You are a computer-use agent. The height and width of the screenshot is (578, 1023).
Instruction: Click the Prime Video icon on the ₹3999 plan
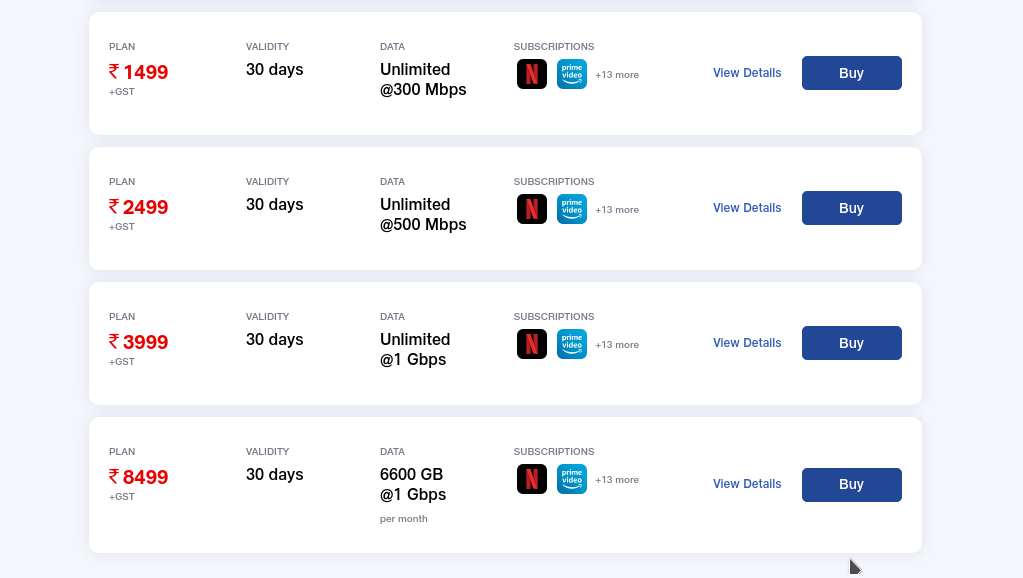coord(572,344)
